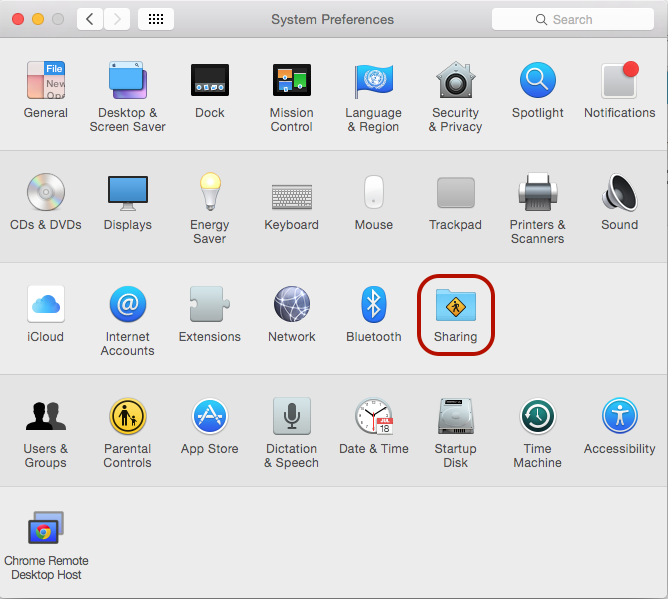Go back with the left arrow button
Viewport: 668px width, 599px height.
click(89, 19)
